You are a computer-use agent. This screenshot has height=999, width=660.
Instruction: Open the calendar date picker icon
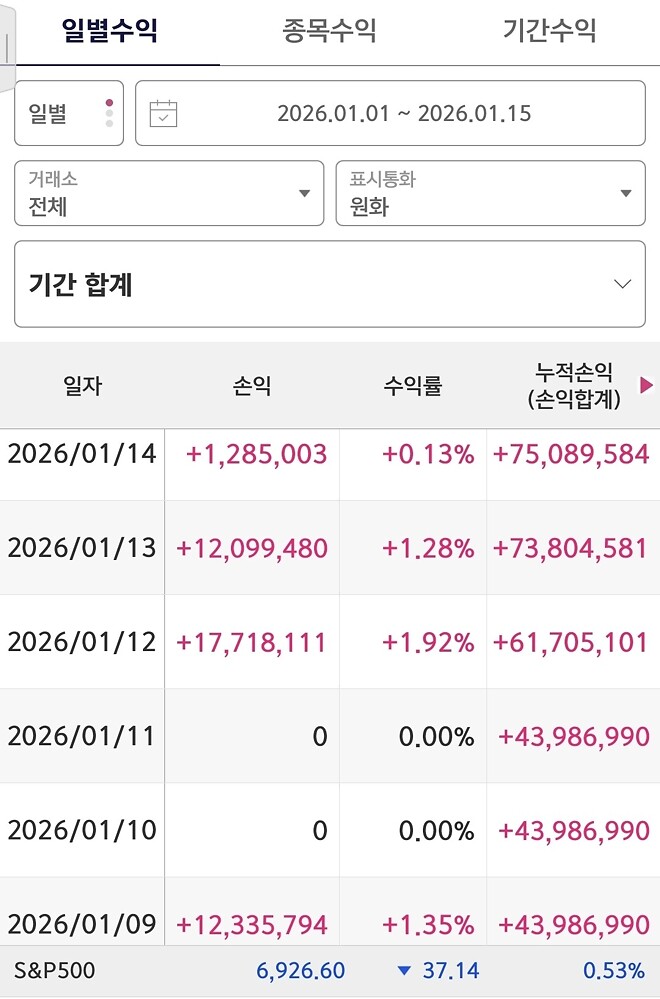click(x=165, y=112)
